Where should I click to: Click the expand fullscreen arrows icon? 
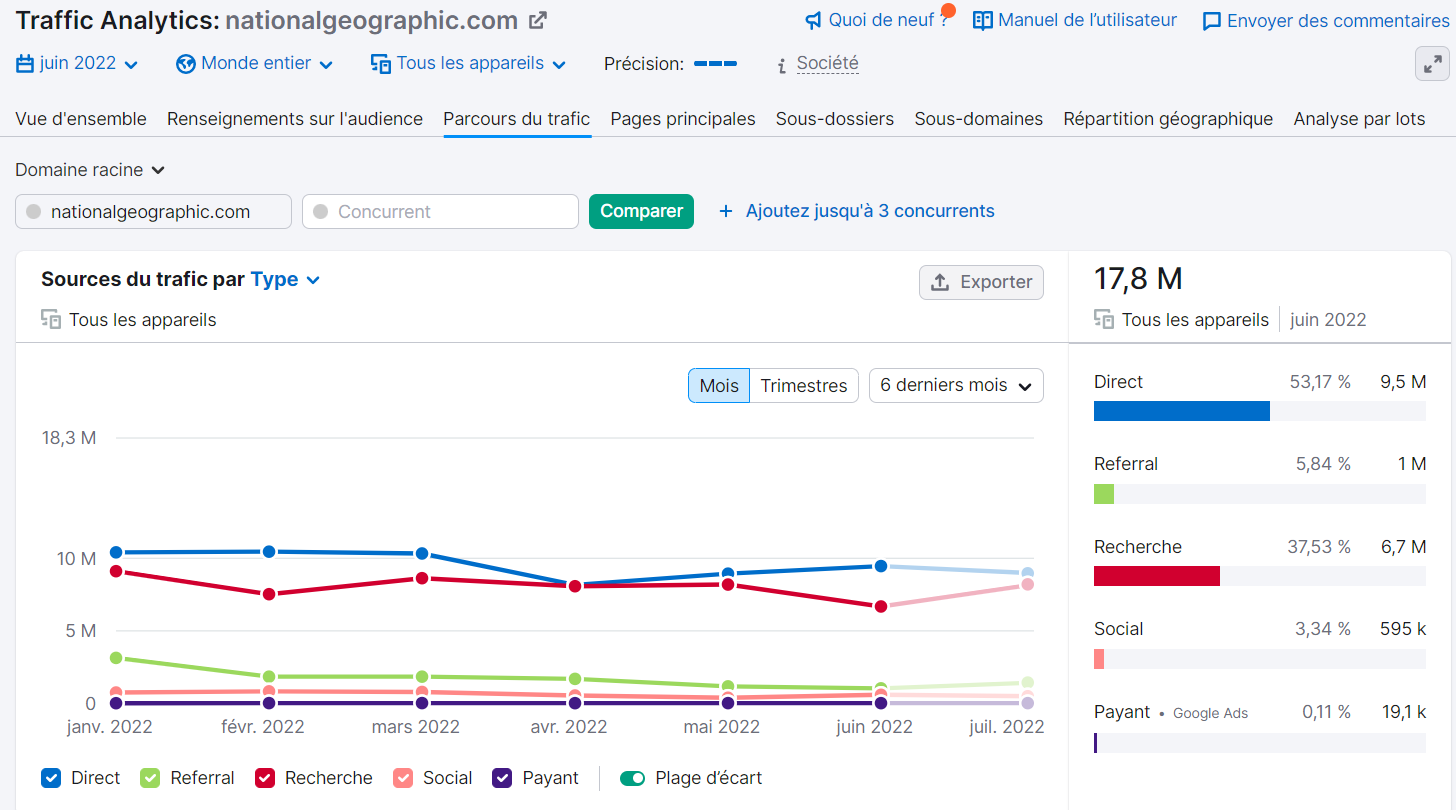coord(1433,64)
